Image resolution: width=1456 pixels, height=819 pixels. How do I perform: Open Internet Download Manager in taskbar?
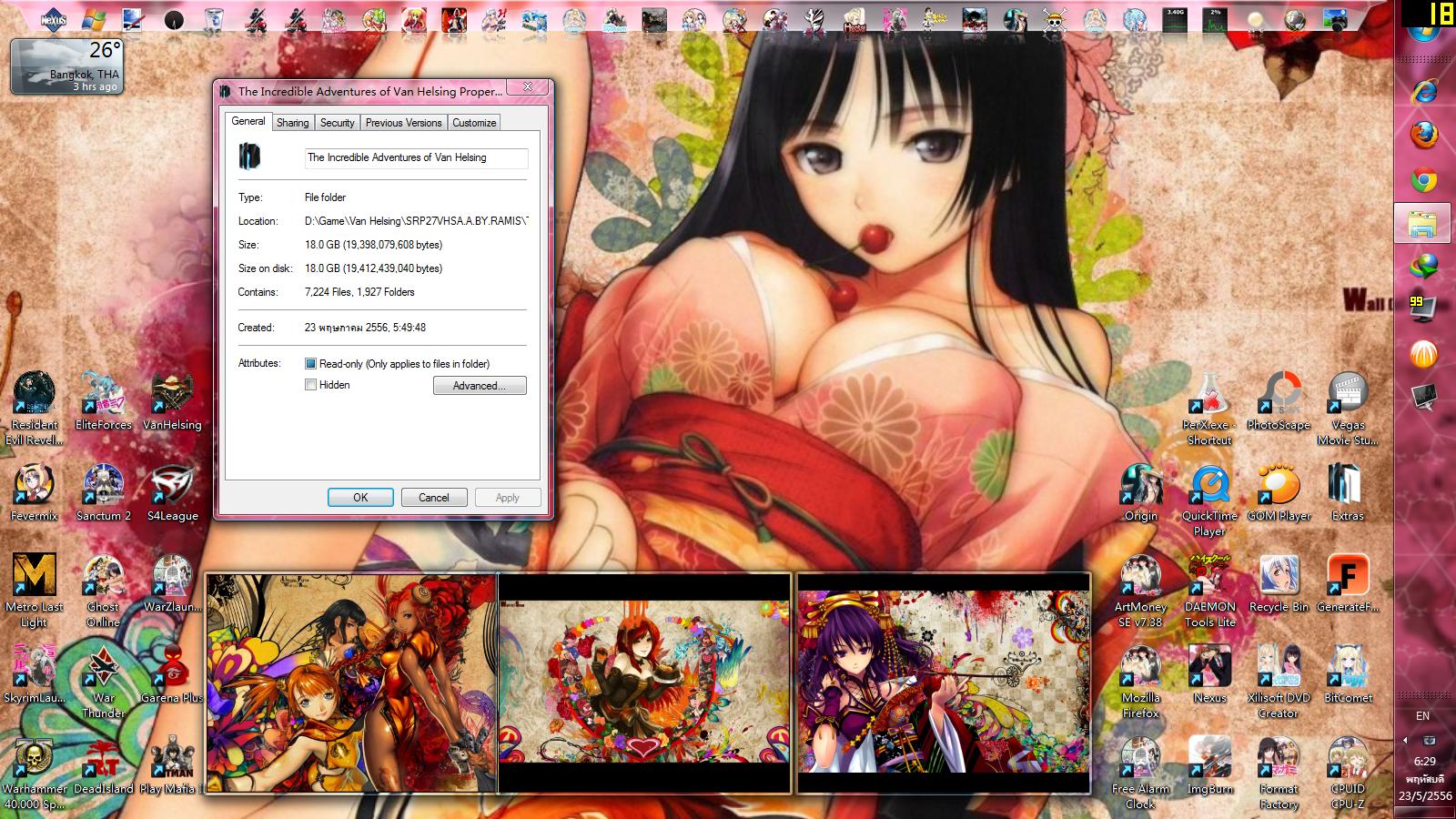click(x=1424, y=267)
